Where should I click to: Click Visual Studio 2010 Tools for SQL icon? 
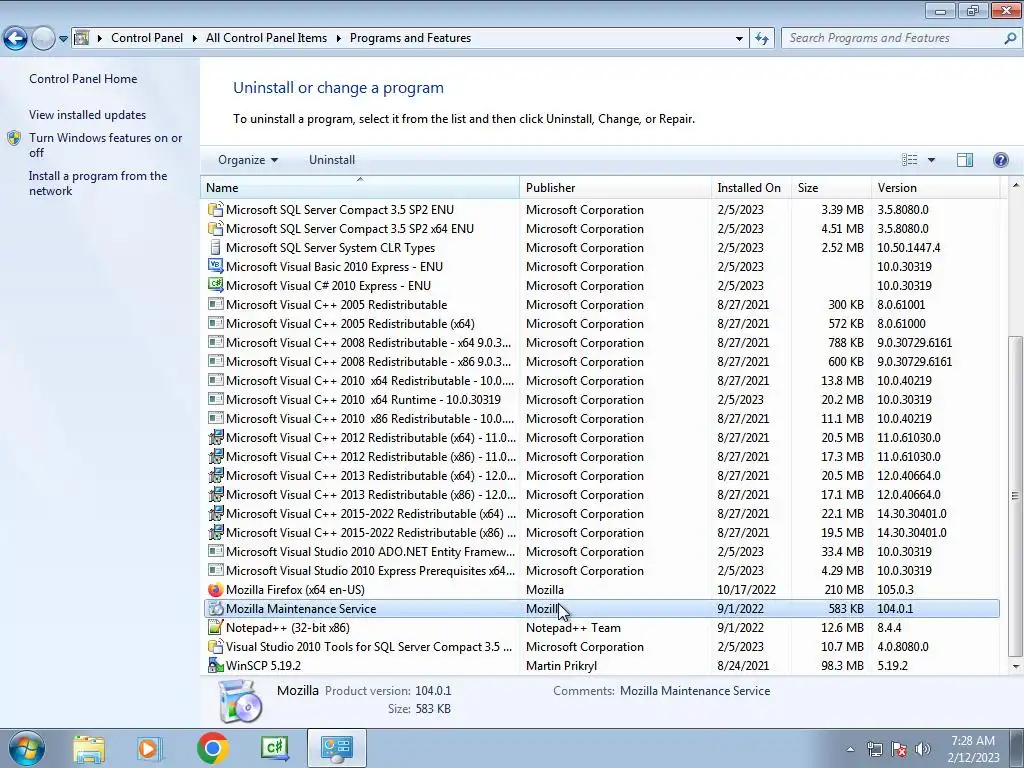[x=215, y=647]
